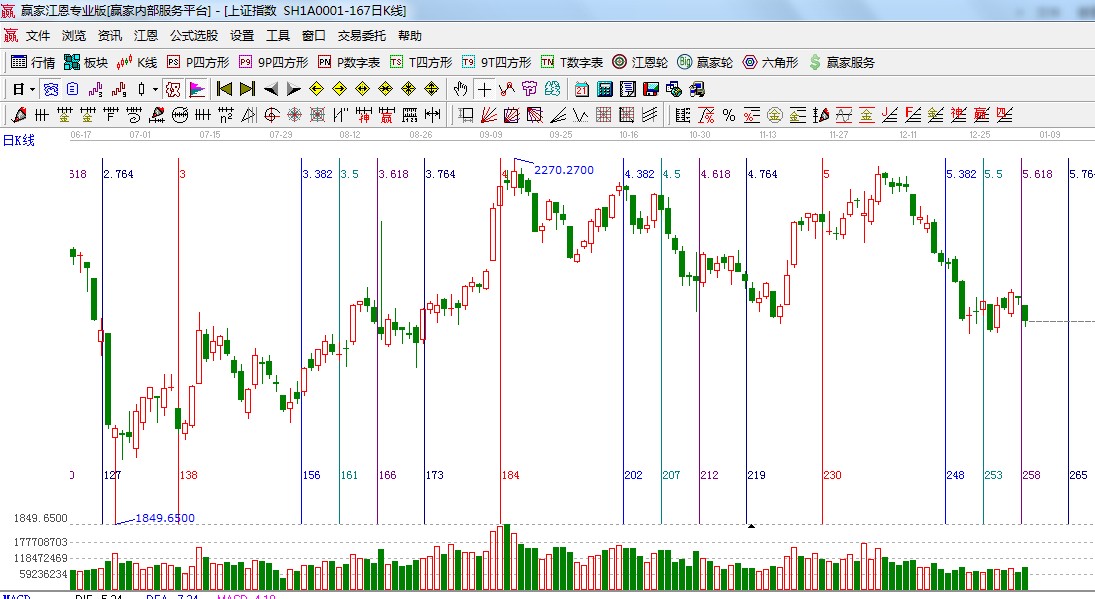Viewport: 1095px width, 599px height.
Task: Click the calendar icon showing 21
Action: click(581, 89)
